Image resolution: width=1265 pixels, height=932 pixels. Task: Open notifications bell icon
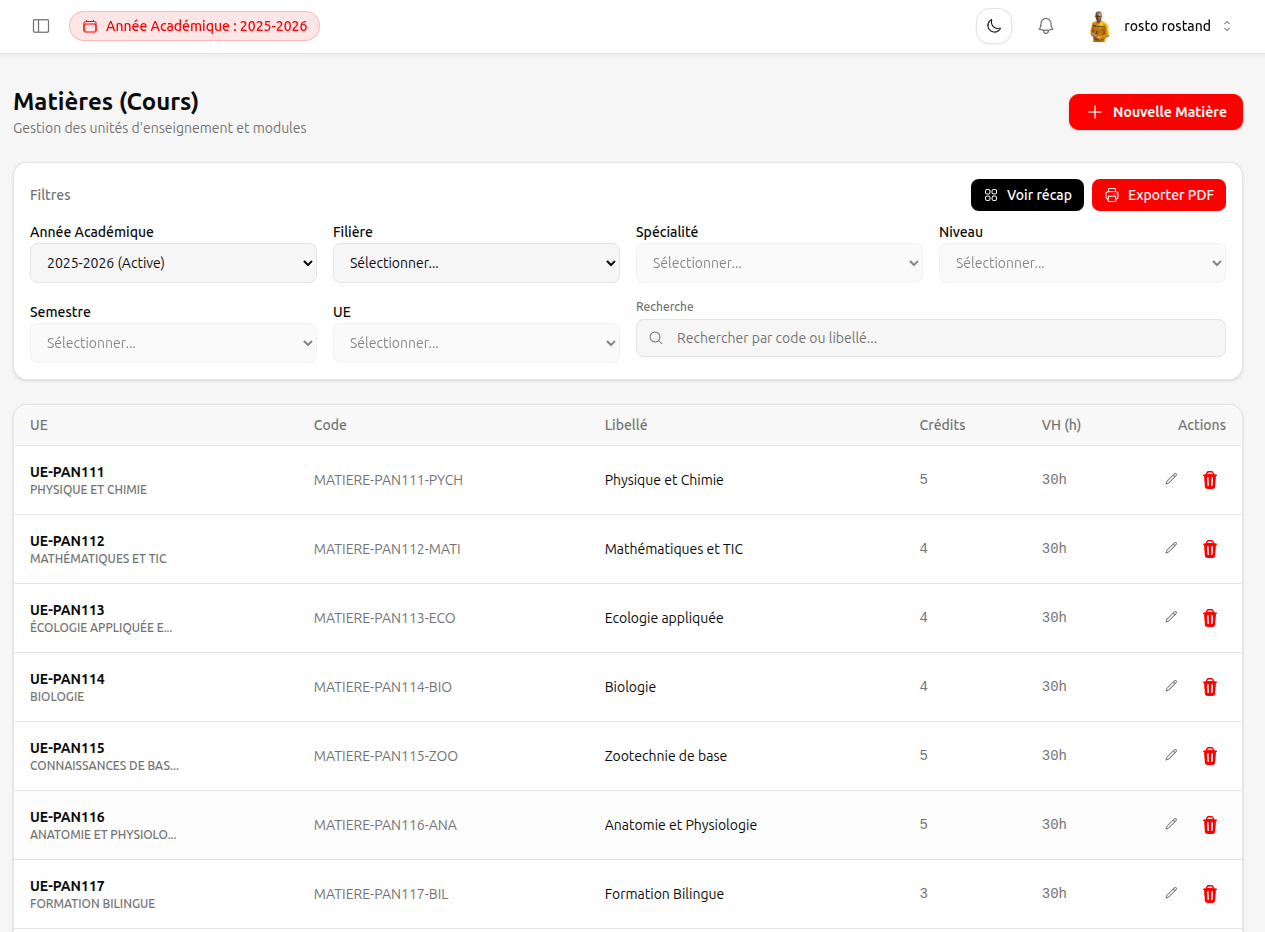point(1046,26)
